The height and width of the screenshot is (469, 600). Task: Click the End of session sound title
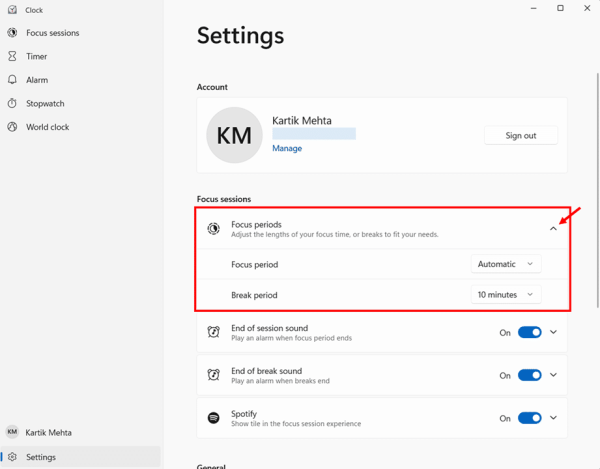[x=269, y=328]
